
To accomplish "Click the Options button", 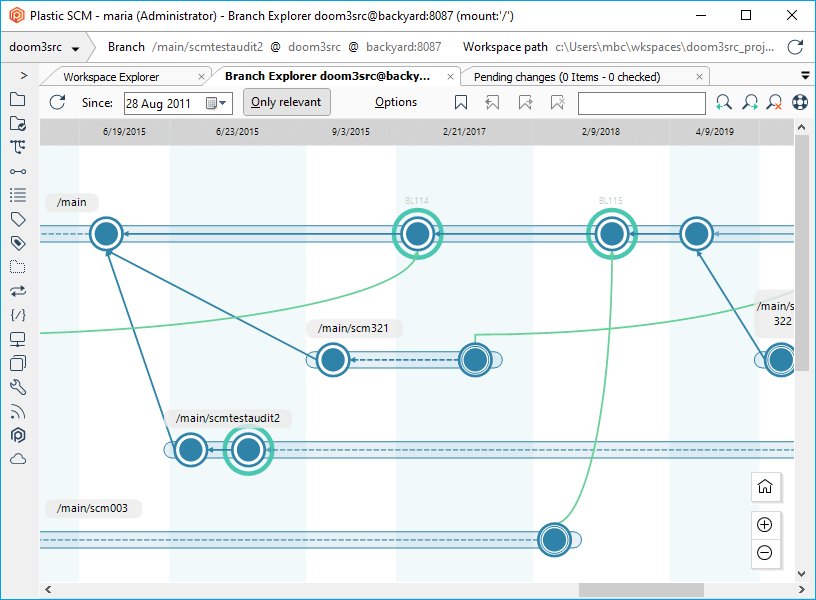I will point(396,102).
